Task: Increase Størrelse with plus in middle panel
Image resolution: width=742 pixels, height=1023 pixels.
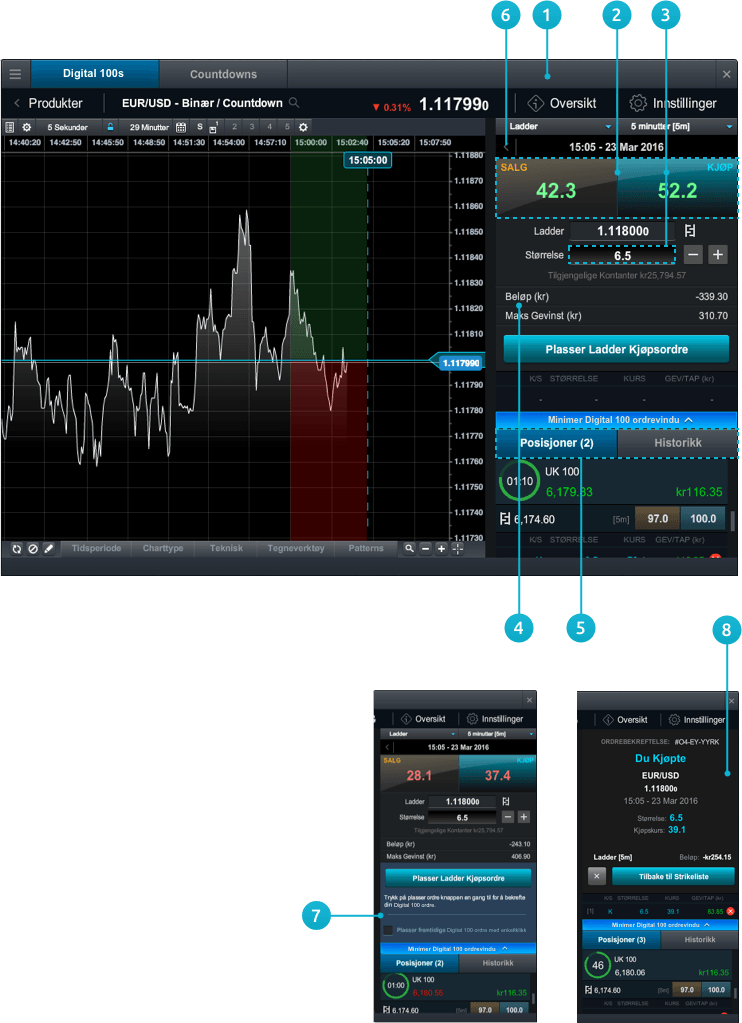Action: point(523,817)
